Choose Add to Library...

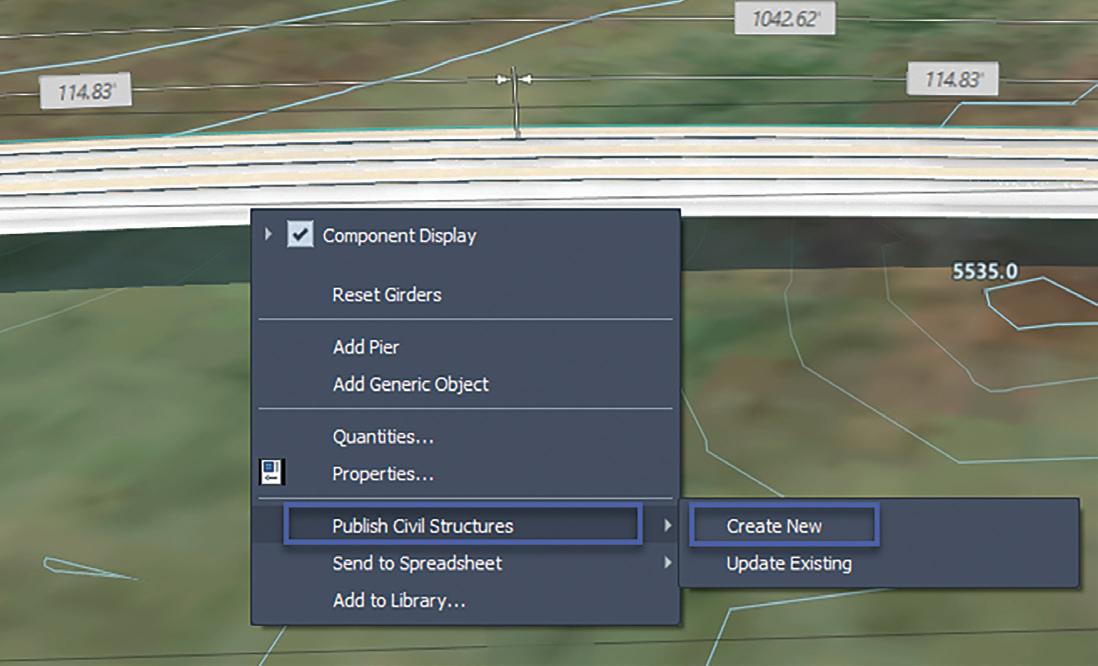[399, 601]
